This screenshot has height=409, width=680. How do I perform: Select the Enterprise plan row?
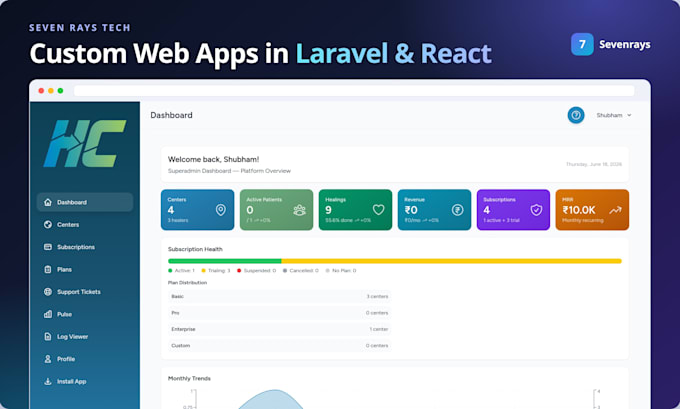coord(280,329)
